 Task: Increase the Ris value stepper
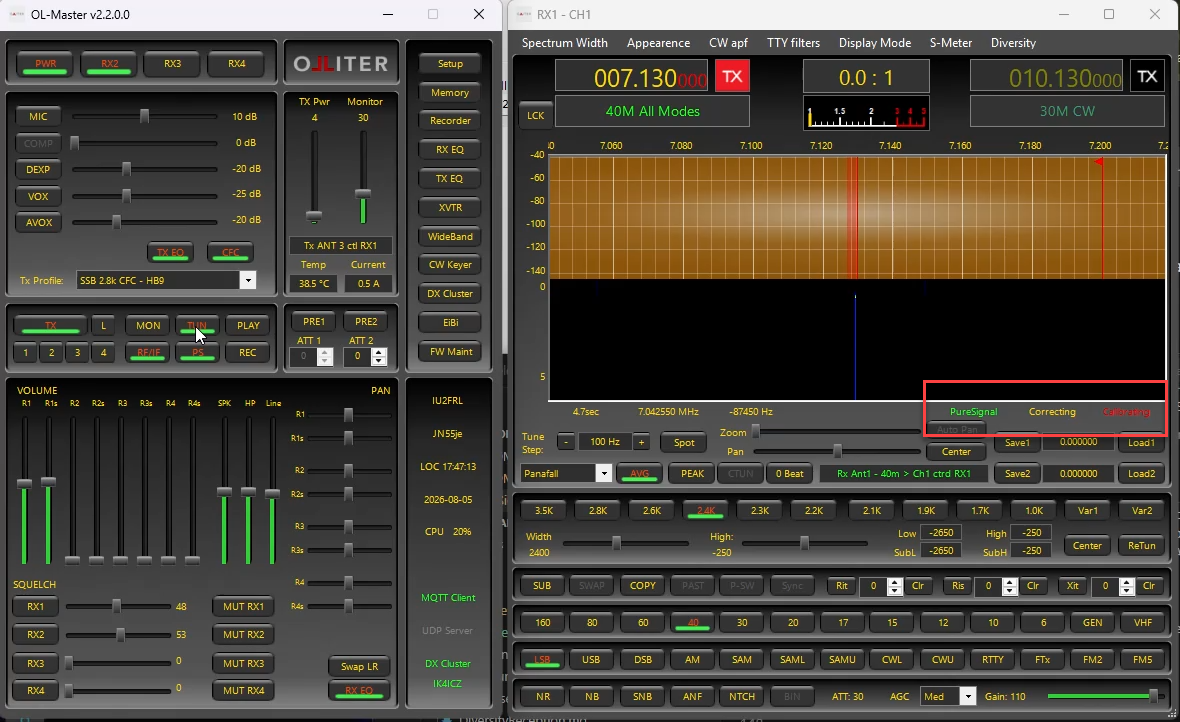pyautogui.click(x=1010, y=582)
